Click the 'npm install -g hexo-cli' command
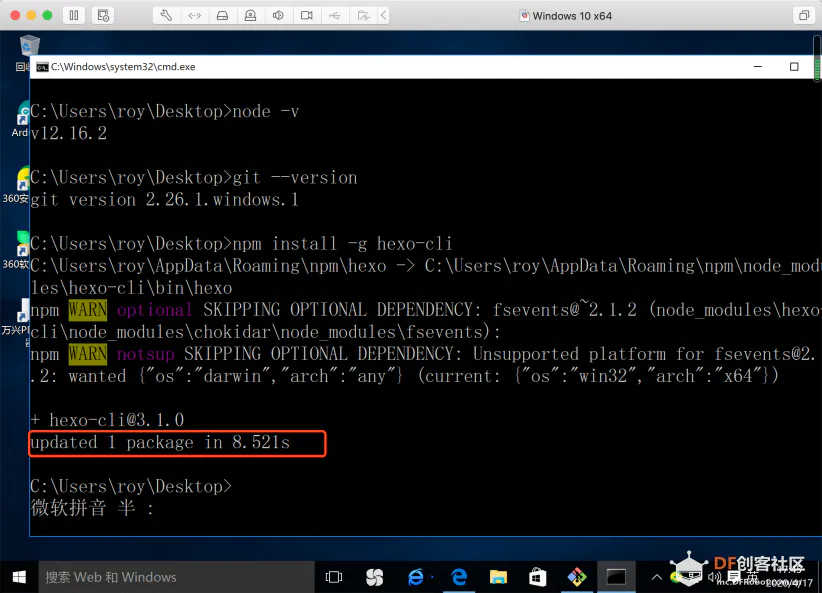 pyautogui.click(x=342, y=244)
